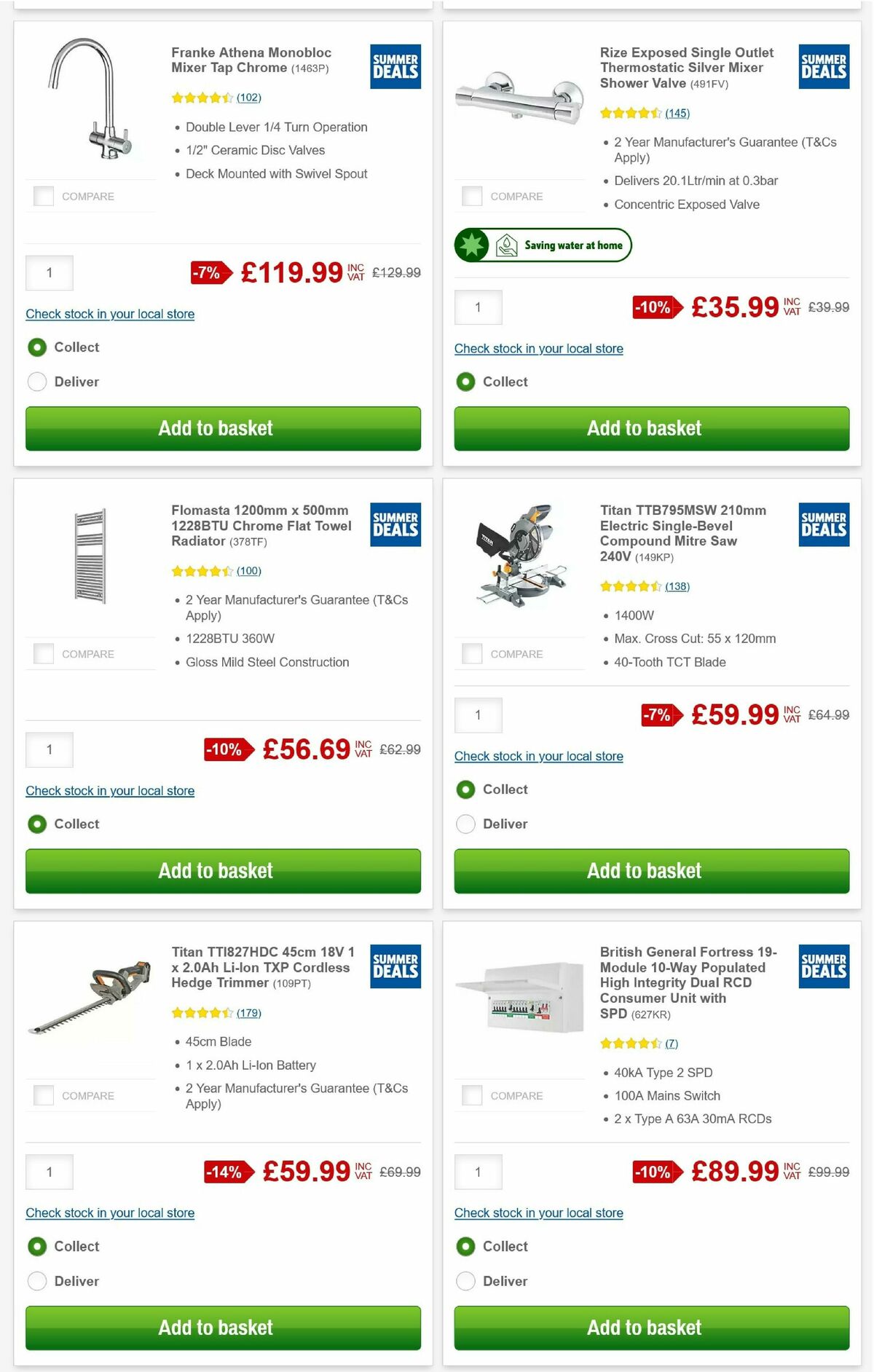Click the Summer Deals badge on Franke mixer tap

[x=394, y=66]
